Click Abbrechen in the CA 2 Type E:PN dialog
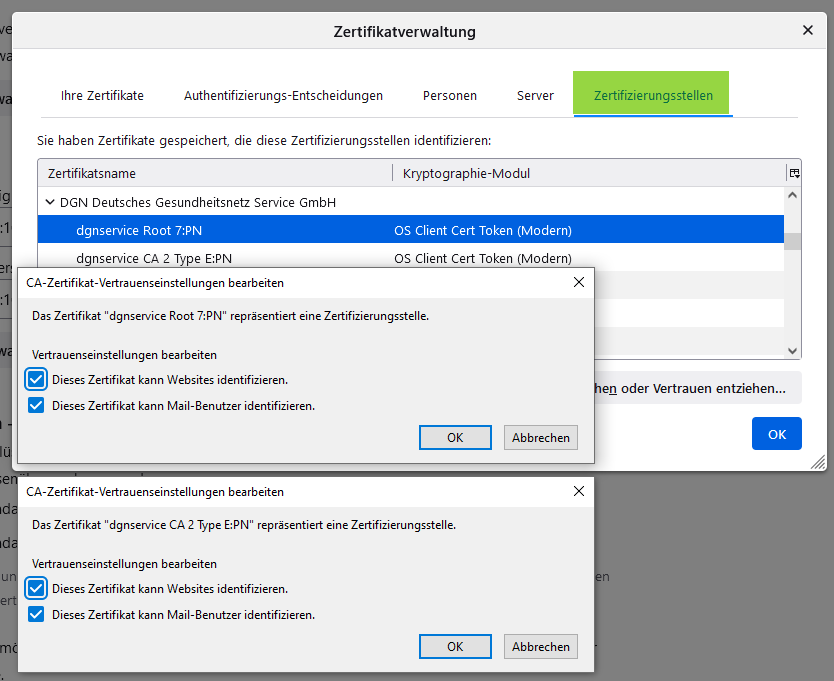Viewport: 834px width, 681px height. pyautogui.click(x=540, y=646)
